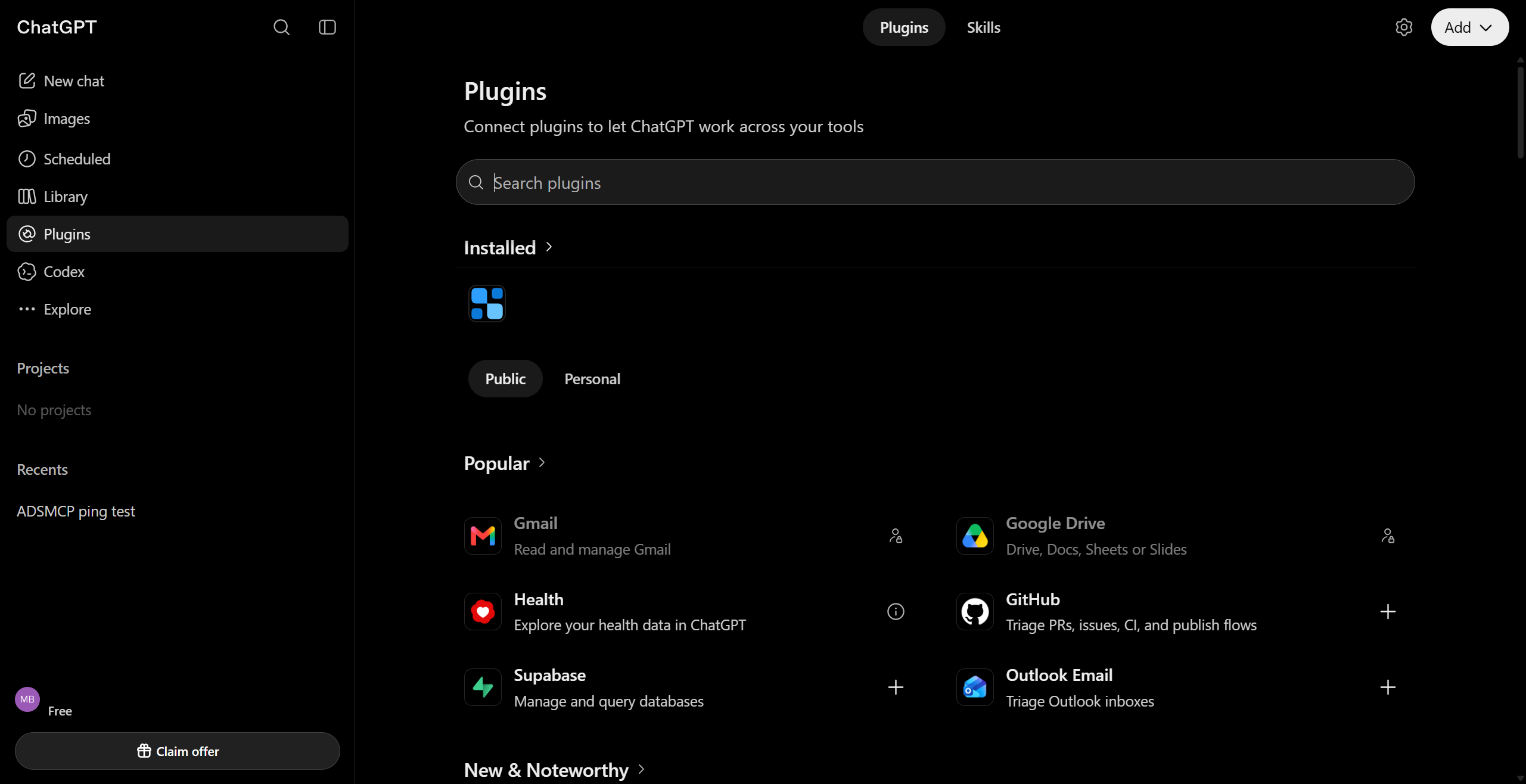Click the Recents section heading

pos(42,469)
